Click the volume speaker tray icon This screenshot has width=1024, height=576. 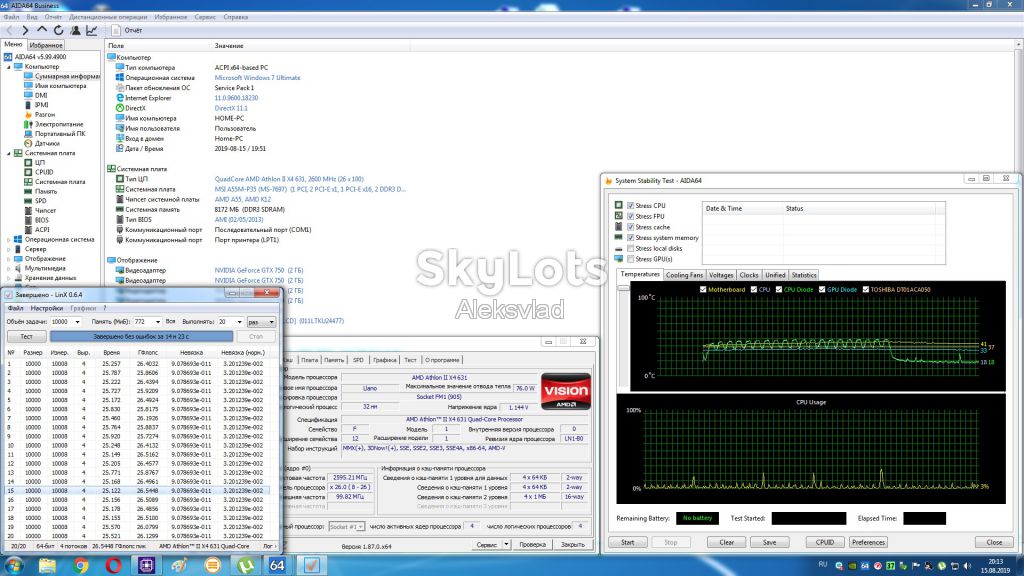(x=967, y=566)
